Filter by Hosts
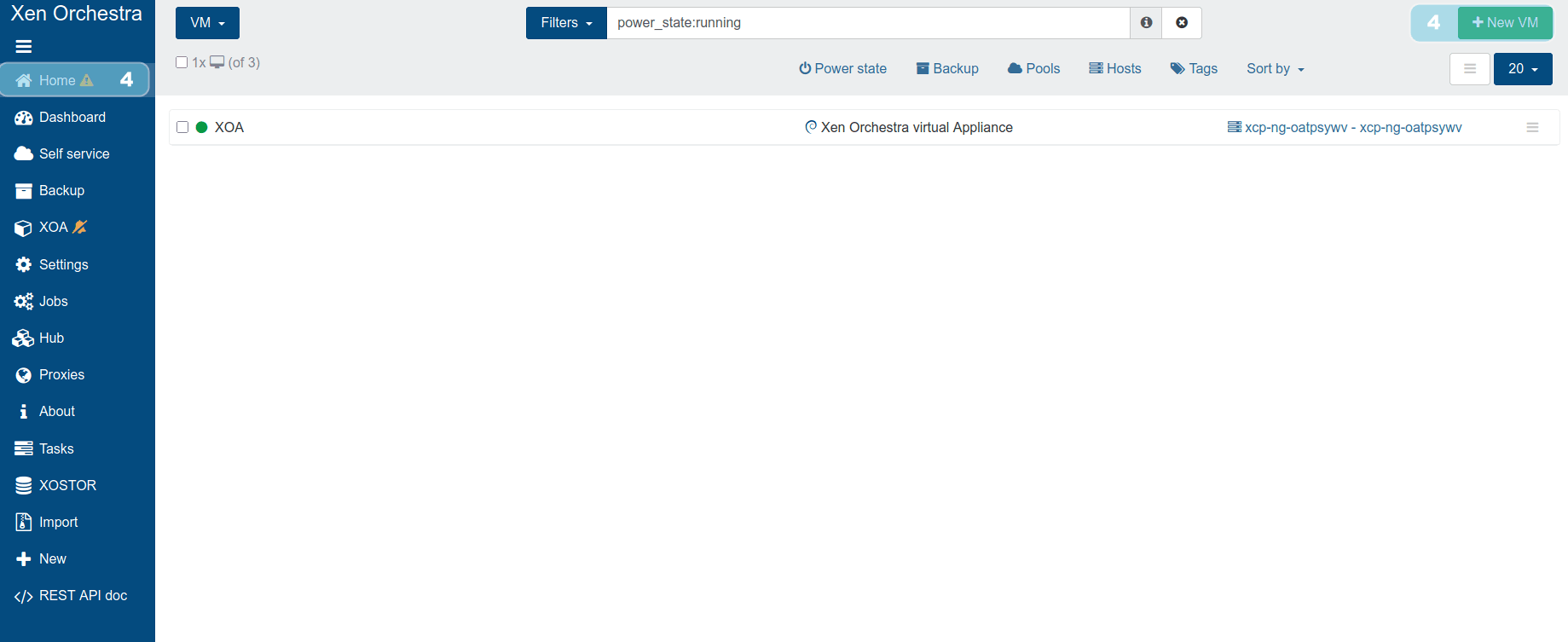The width and height of the screenshot is (1568, 642). coord(1115,69)
